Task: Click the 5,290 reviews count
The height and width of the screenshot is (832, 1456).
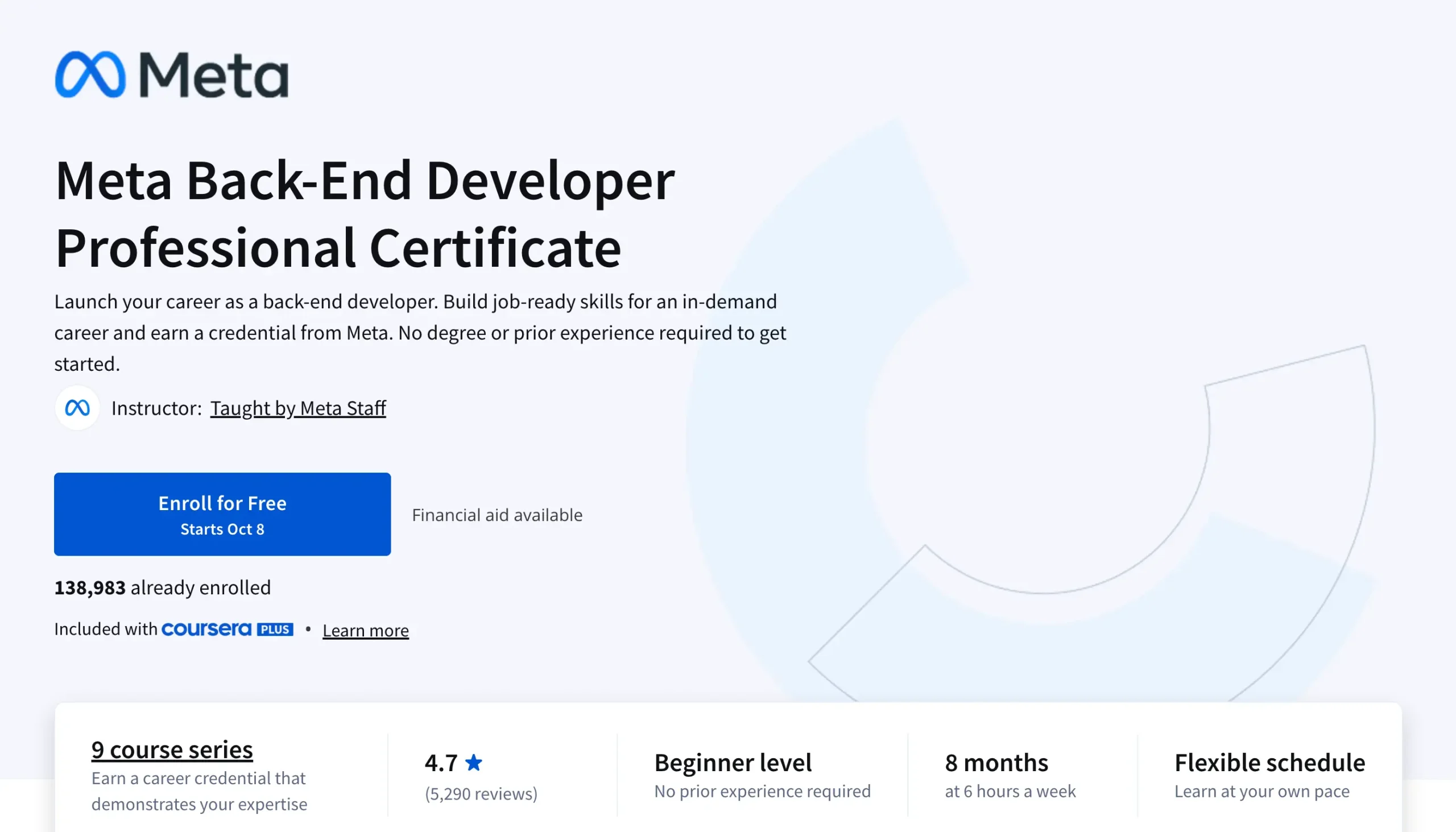Action: (x=481, y=794)
